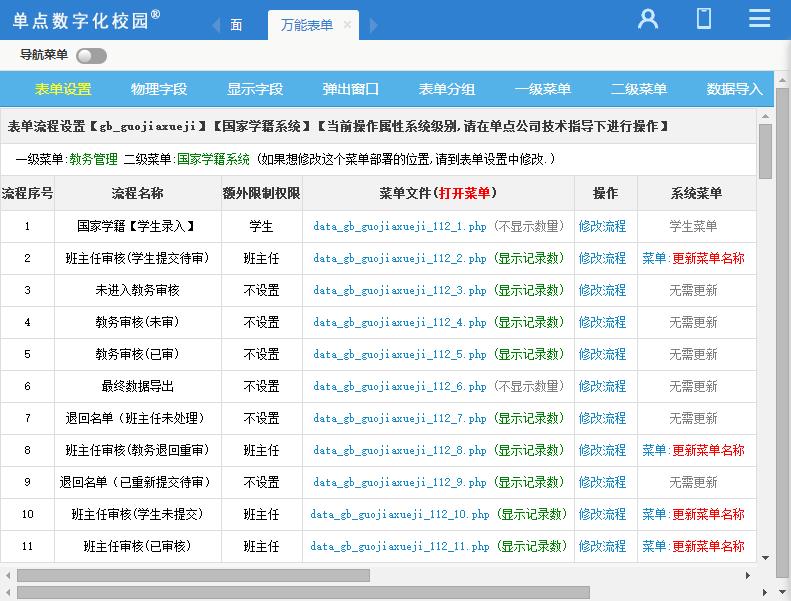Select the 物理字段 menu item
This screenshot has height=601, width=791.
tap(159, 89)
